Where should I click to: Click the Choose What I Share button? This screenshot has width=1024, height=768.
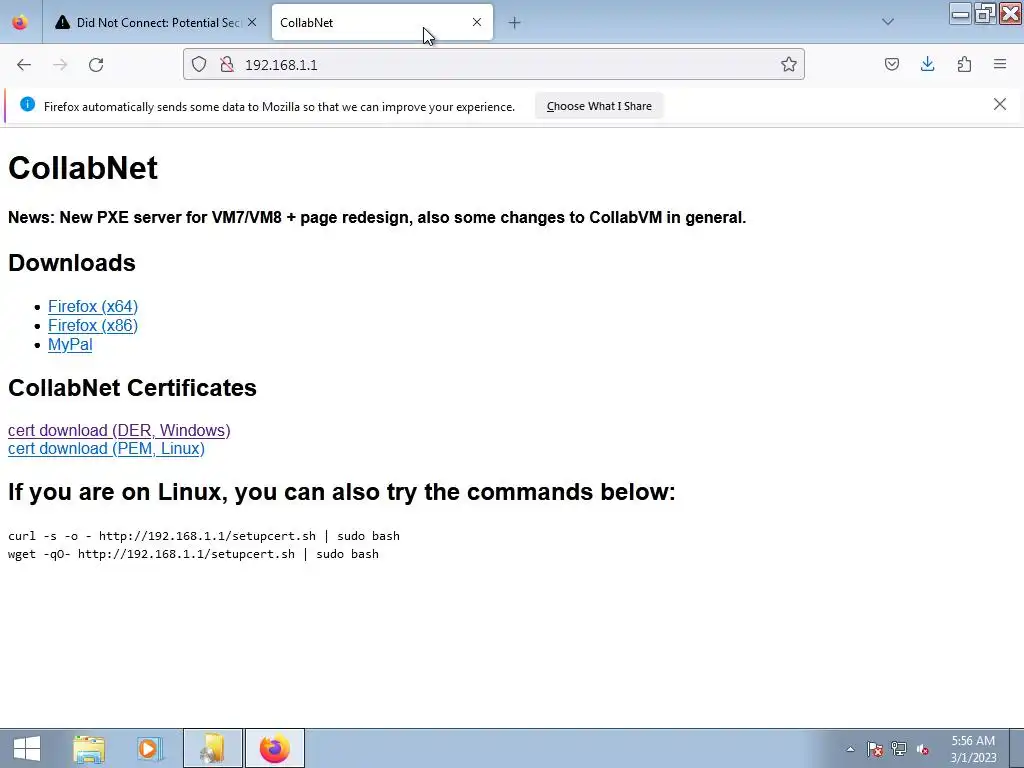(x=599, y=106)
